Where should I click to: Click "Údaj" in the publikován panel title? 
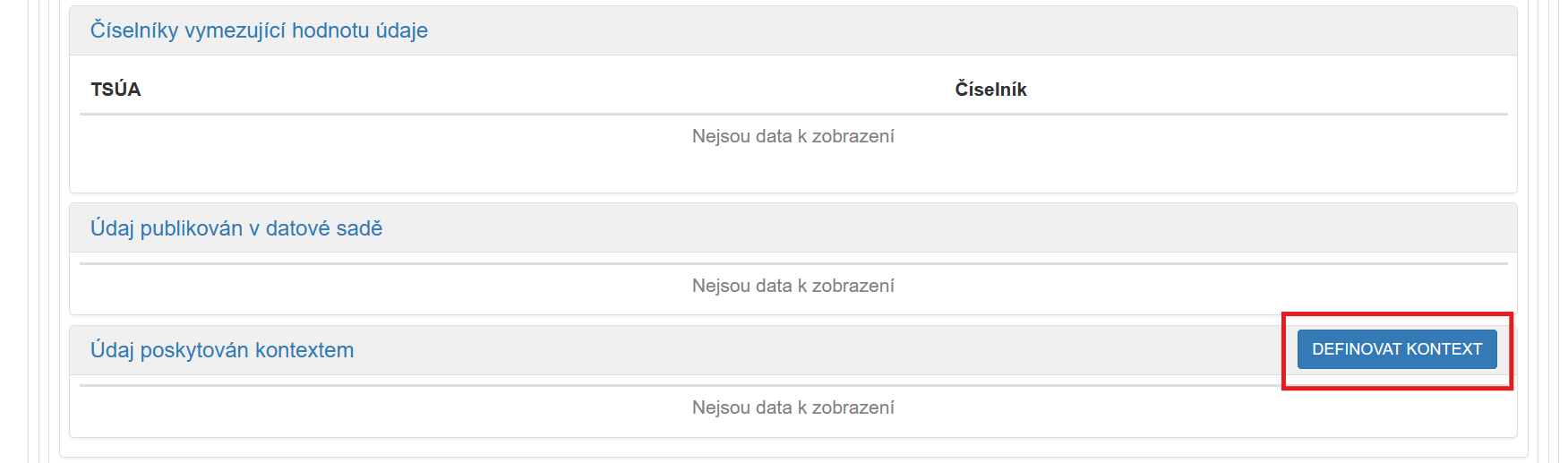coord(112,228)
